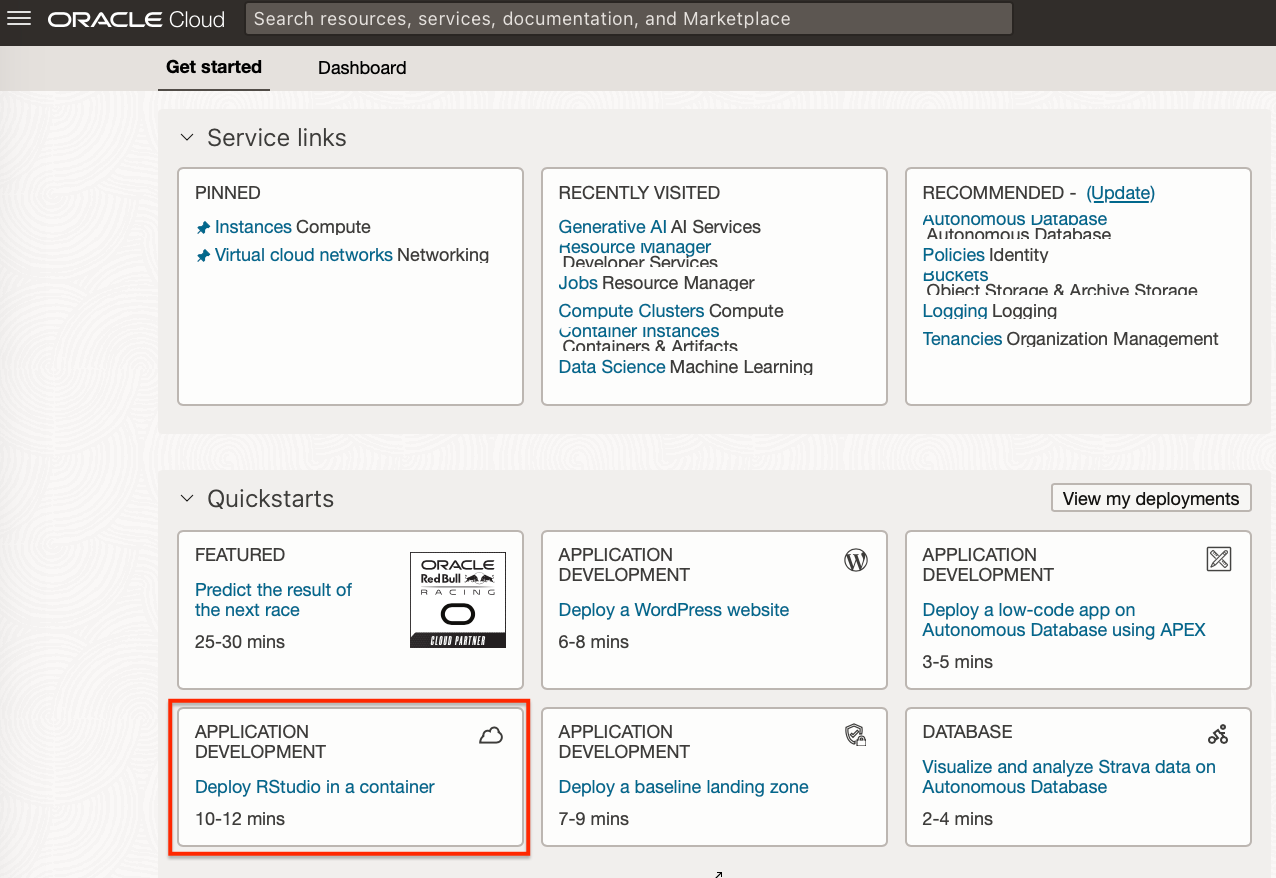Click the cyclist icon on the Strava card
This screenshot has width=1276, height=878.
1218,736
